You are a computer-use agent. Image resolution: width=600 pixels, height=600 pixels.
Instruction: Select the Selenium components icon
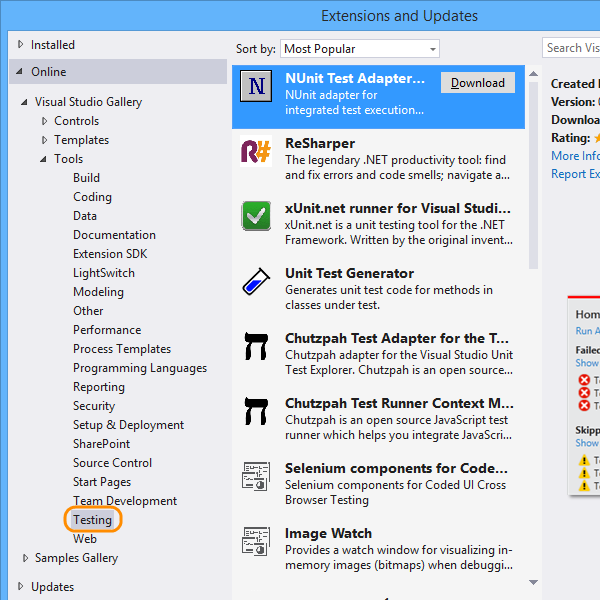257,476
